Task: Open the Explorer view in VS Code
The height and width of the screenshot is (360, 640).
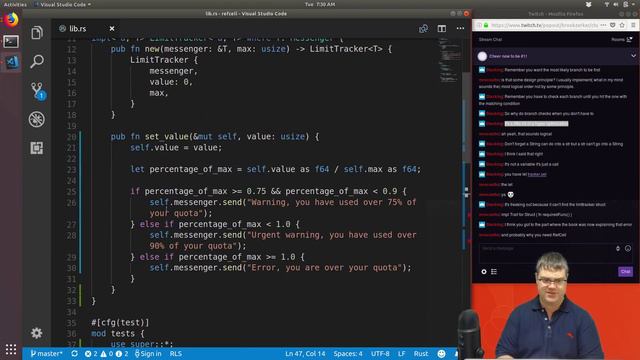Action: (x=37, y=33)
